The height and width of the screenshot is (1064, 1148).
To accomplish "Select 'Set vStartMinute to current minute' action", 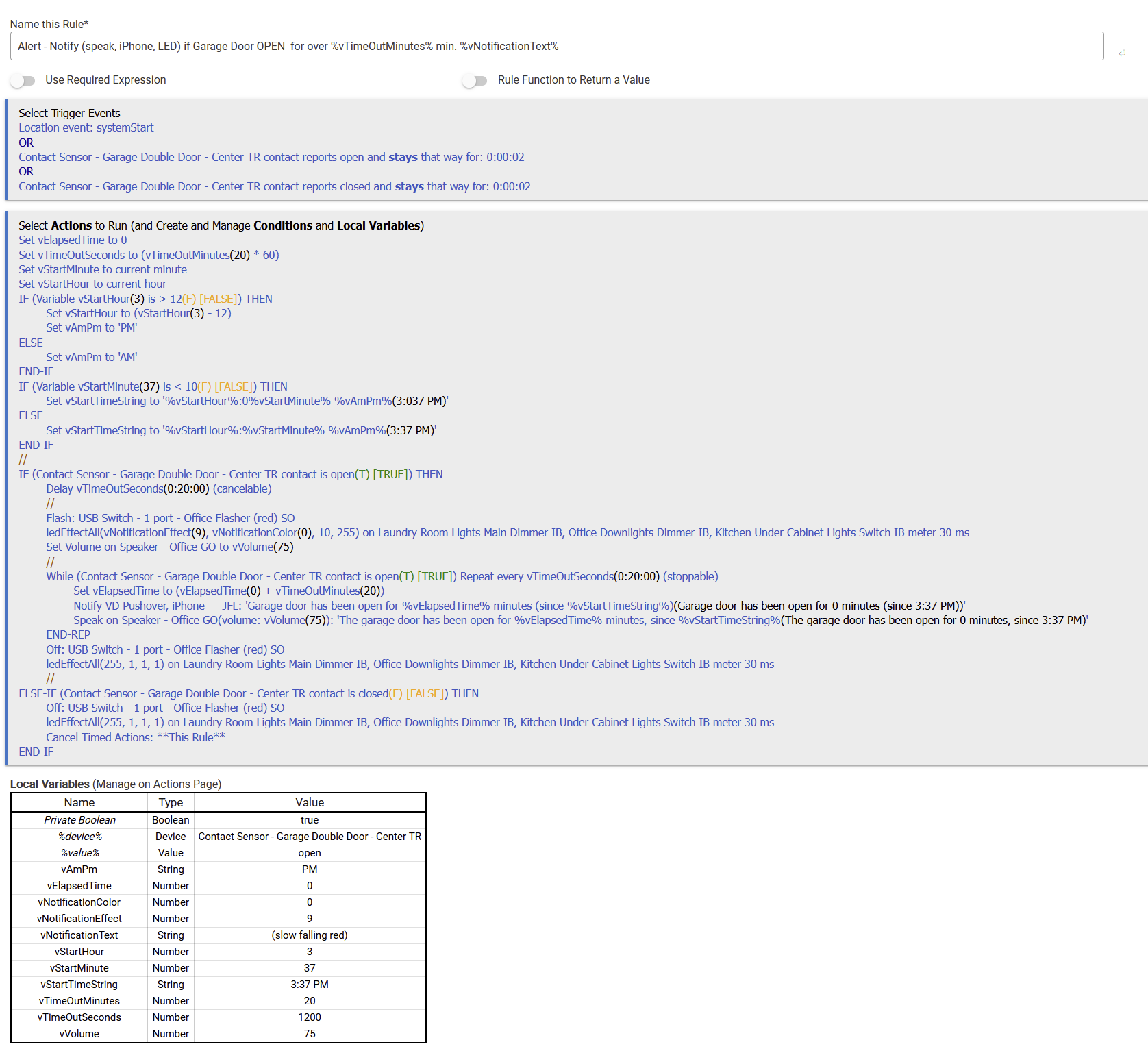I will [102, 269].
